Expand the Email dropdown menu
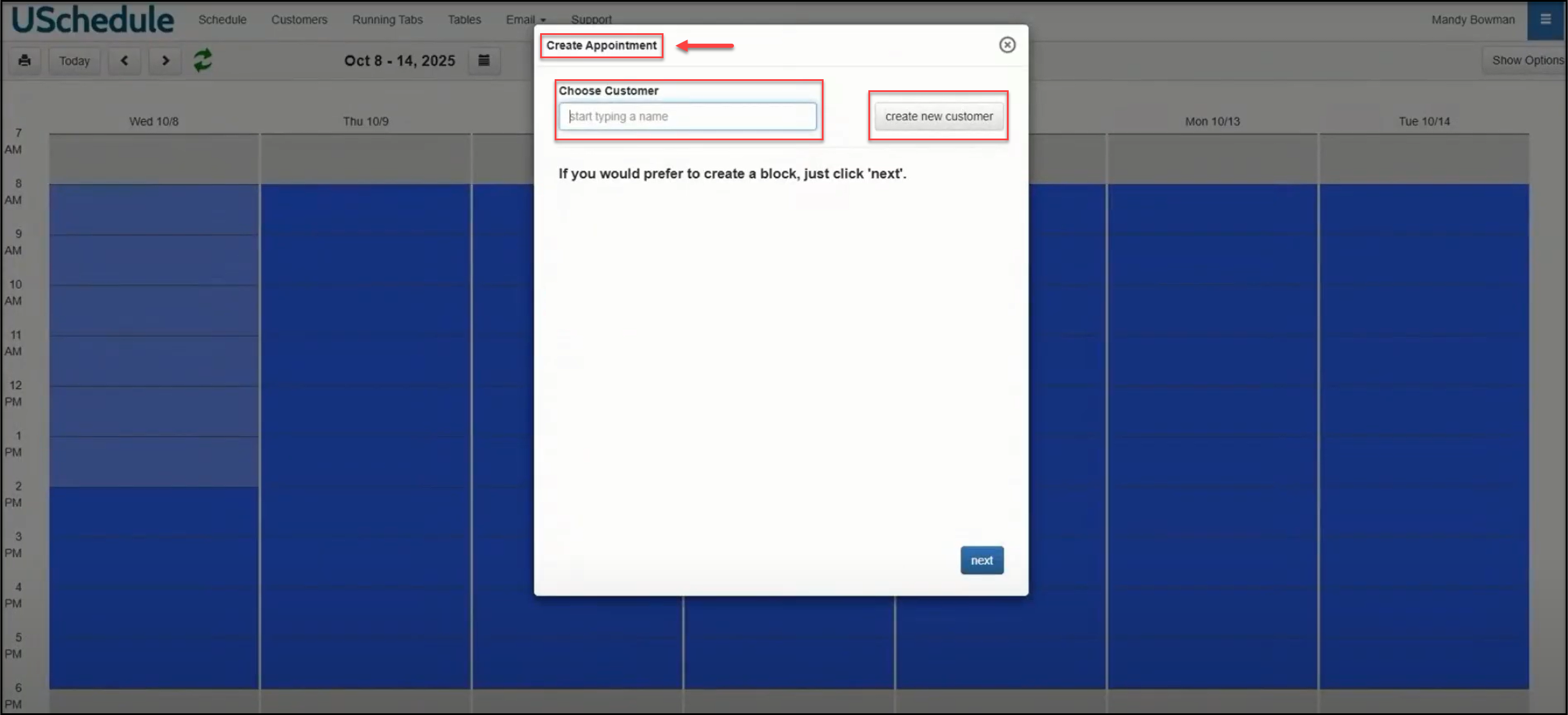Viewport: 1568px width, 715px height. pos(526,19)
